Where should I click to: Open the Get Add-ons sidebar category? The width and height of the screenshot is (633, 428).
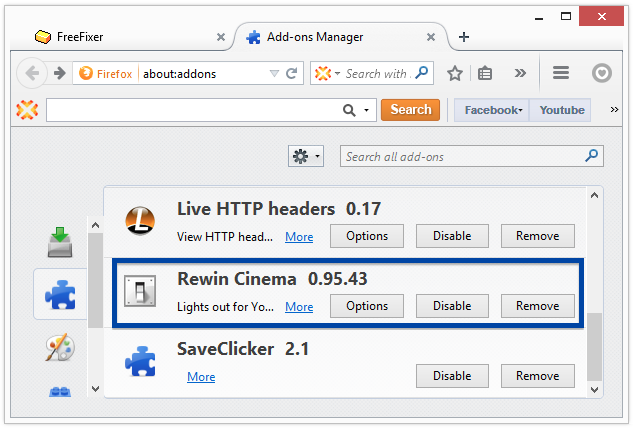(60, 242)
